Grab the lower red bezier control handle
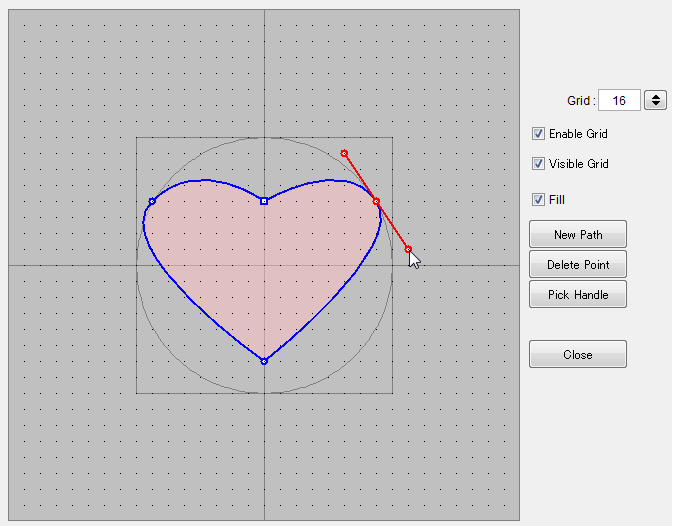Screen dimensions: 673x526 point(408,249)
